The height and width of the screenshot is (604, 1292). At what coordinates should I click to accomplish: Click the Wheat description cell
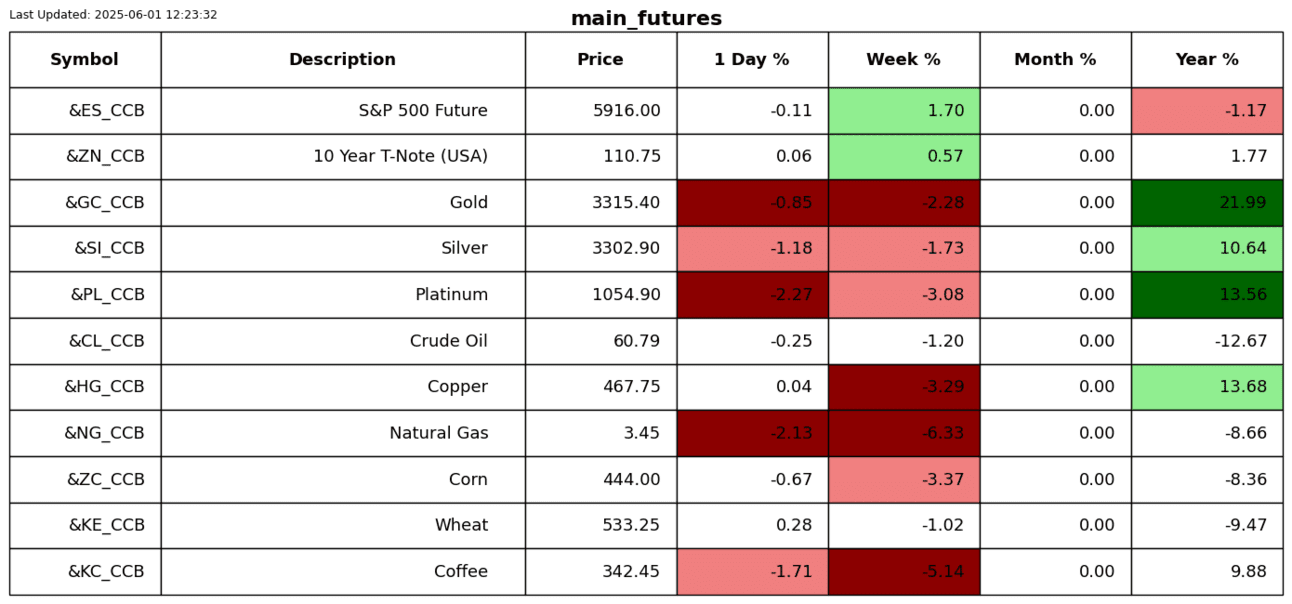click(x=461, y=525)
